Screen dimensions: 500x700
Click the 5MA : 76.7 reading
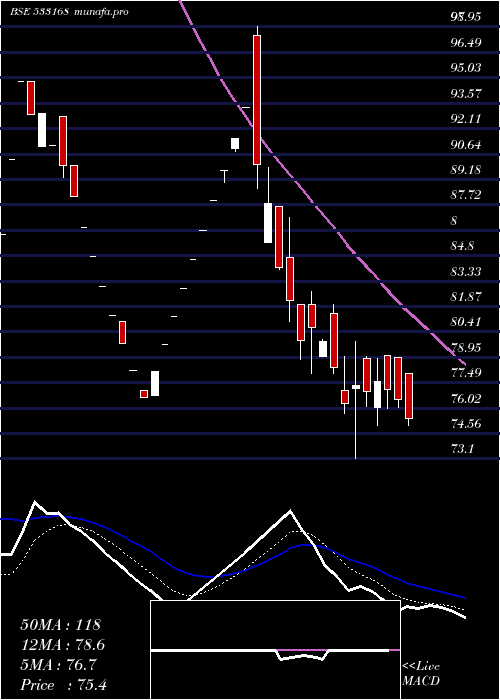click(x=58, y=665)
